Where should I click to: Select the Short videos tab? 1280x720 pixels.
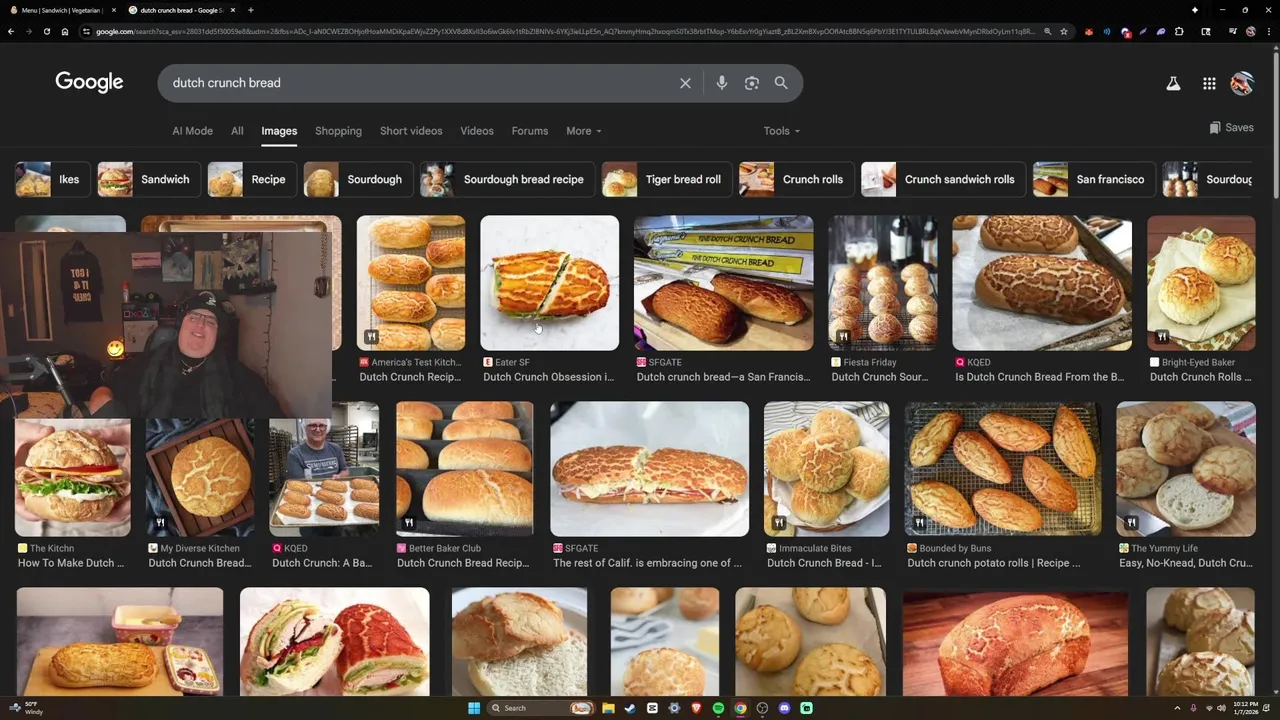click(411, 131)
